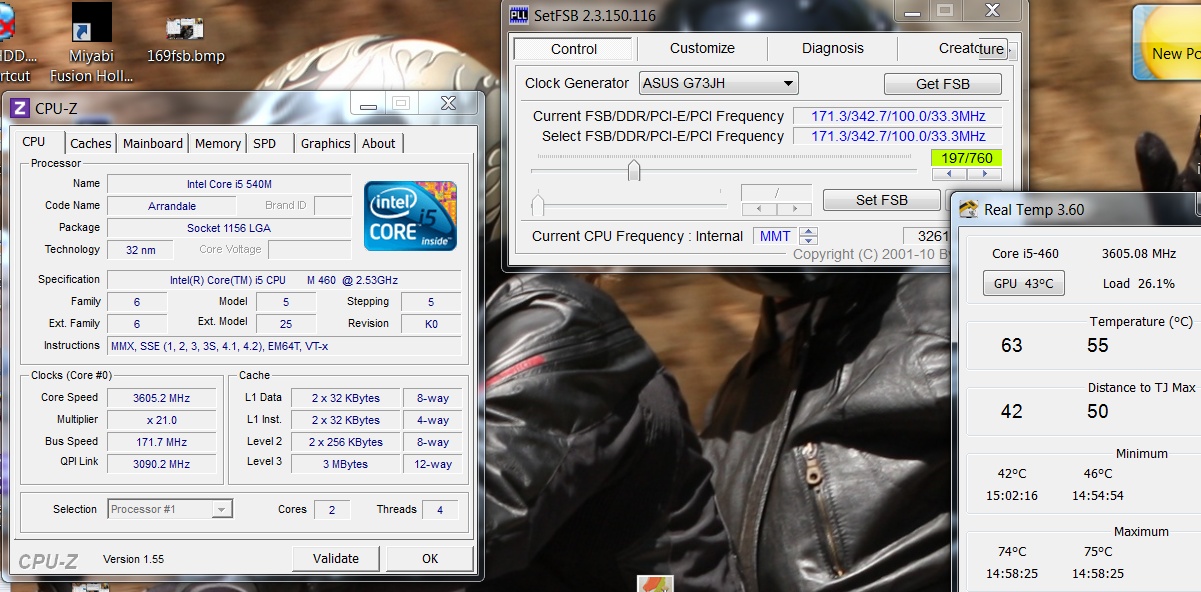
Task: Click the main FSB slider thumb
Action: coord(634,171)
